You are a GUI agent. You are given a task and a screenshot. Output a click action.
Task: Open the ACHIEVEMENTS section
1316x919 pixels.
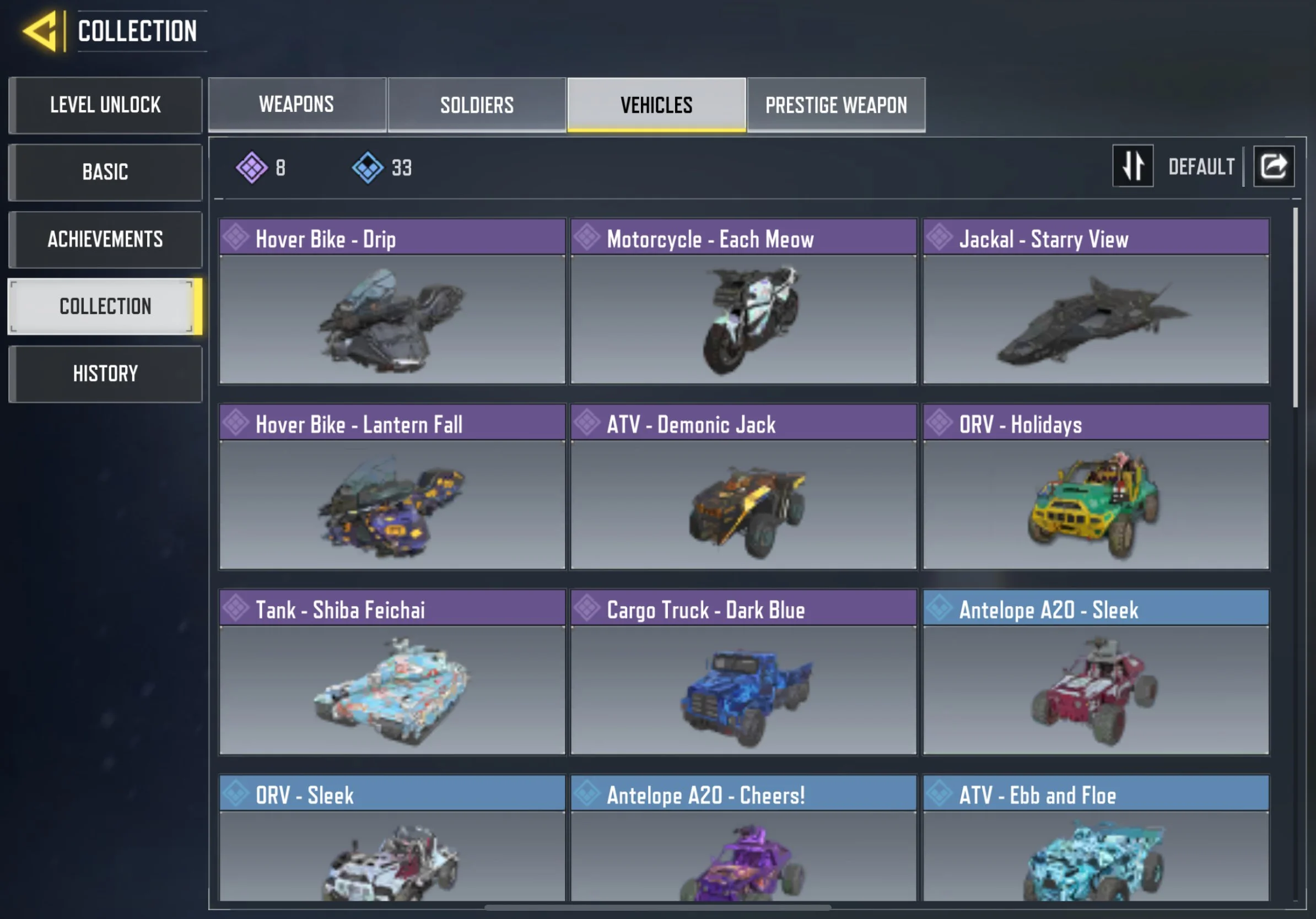pos(105,240)
